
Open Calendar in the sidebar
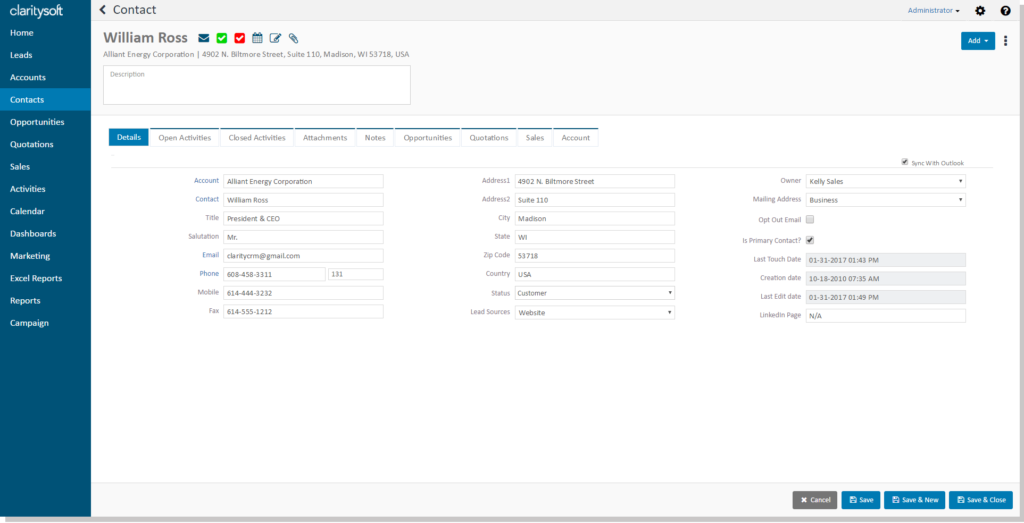point(45,211)
